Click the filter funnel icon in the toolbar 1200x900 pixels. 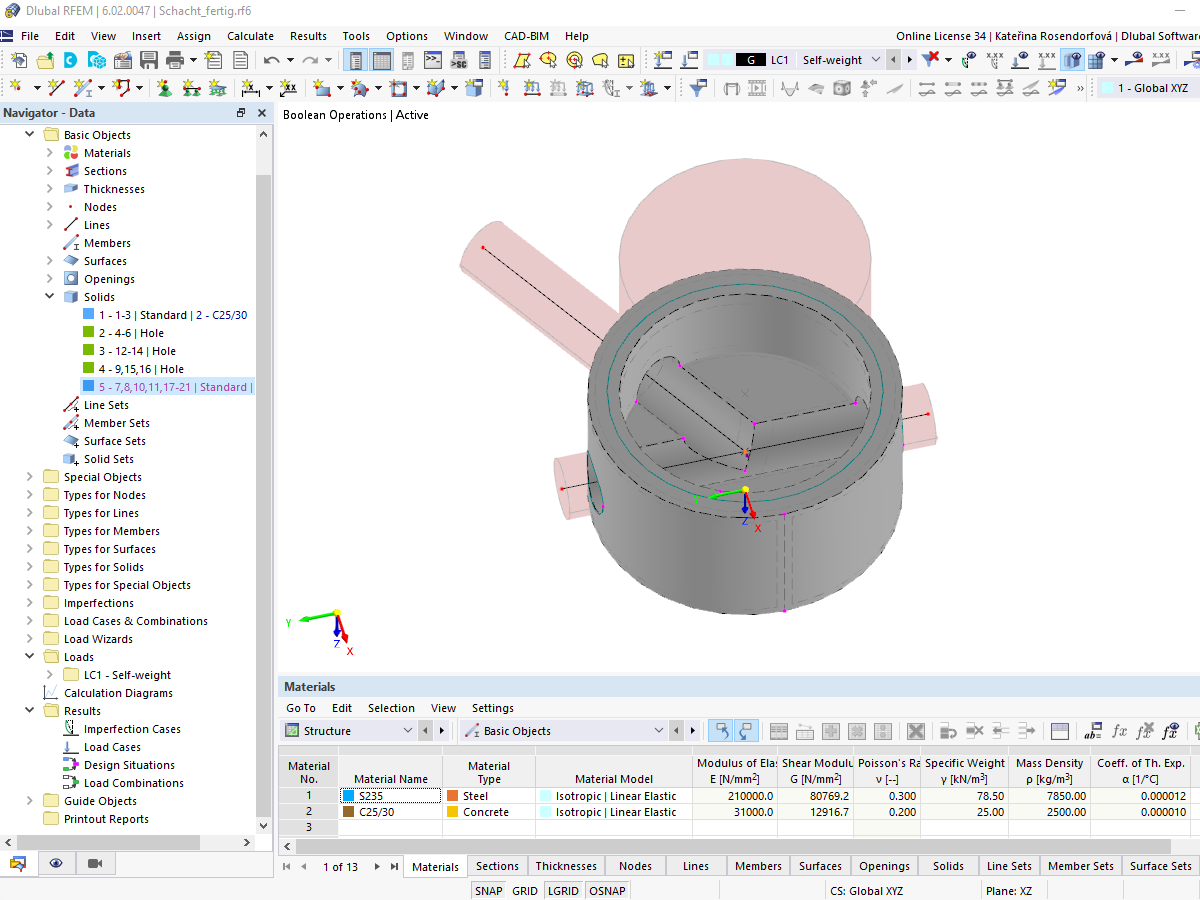(x=699, y=88)
